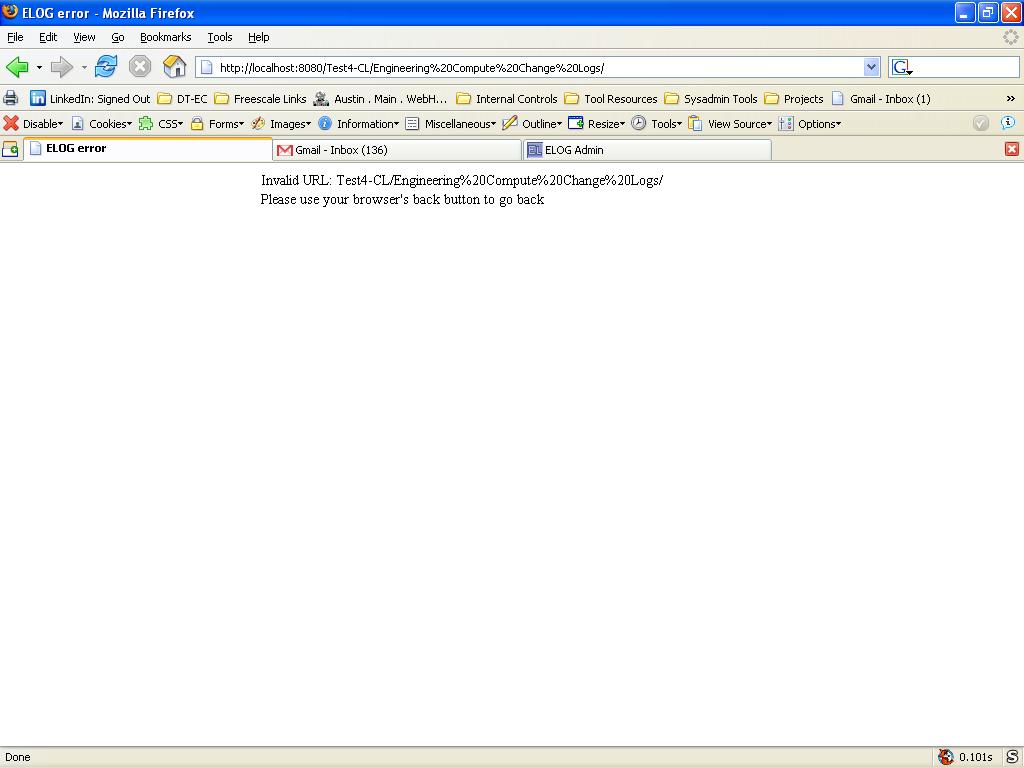Click the Adblock icon in status bar

pyautogui.click(x=945, y=757)
